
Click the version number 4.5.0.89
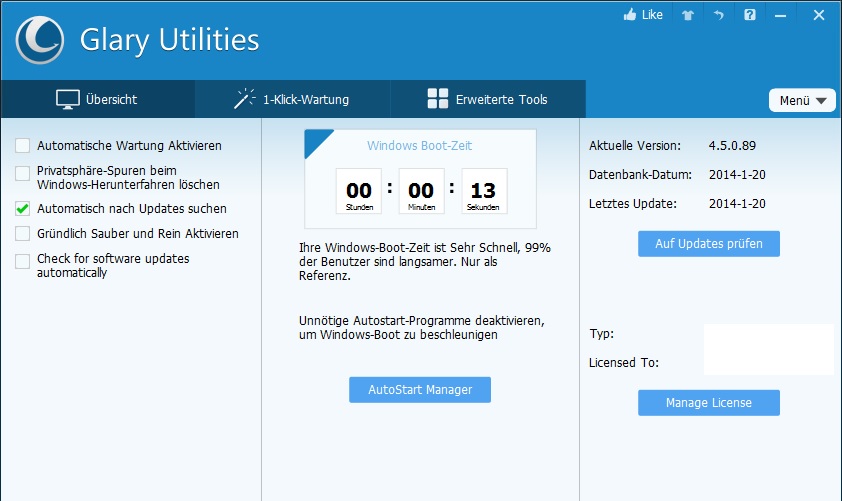(732, 146)
